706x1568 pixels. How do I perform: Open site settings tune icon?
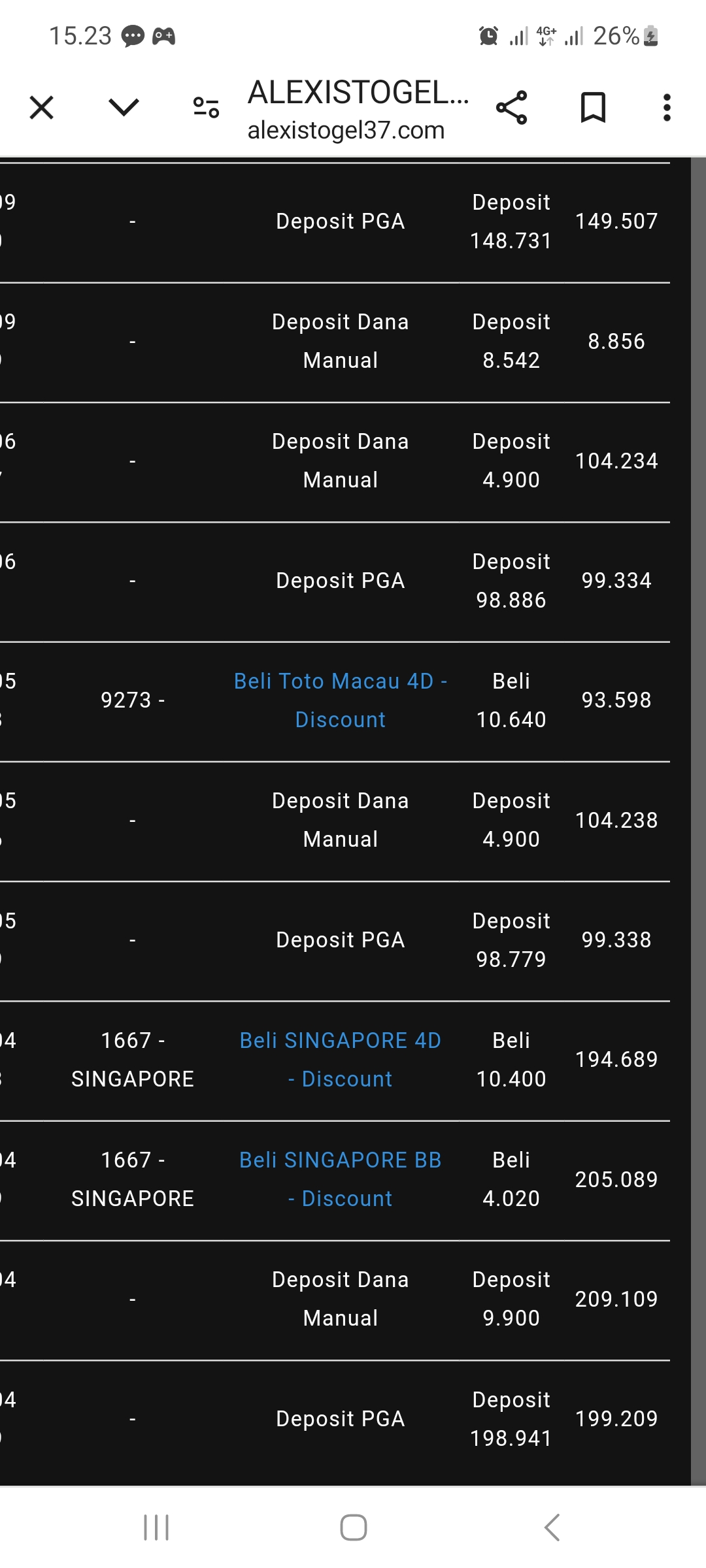[x=206, y=107]
